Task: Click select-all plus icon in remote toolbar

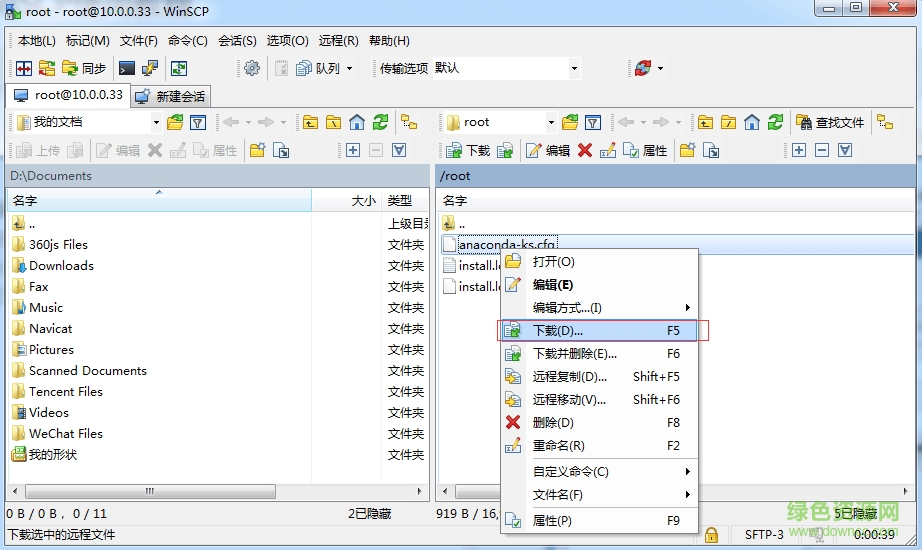Action: point(798,150)
